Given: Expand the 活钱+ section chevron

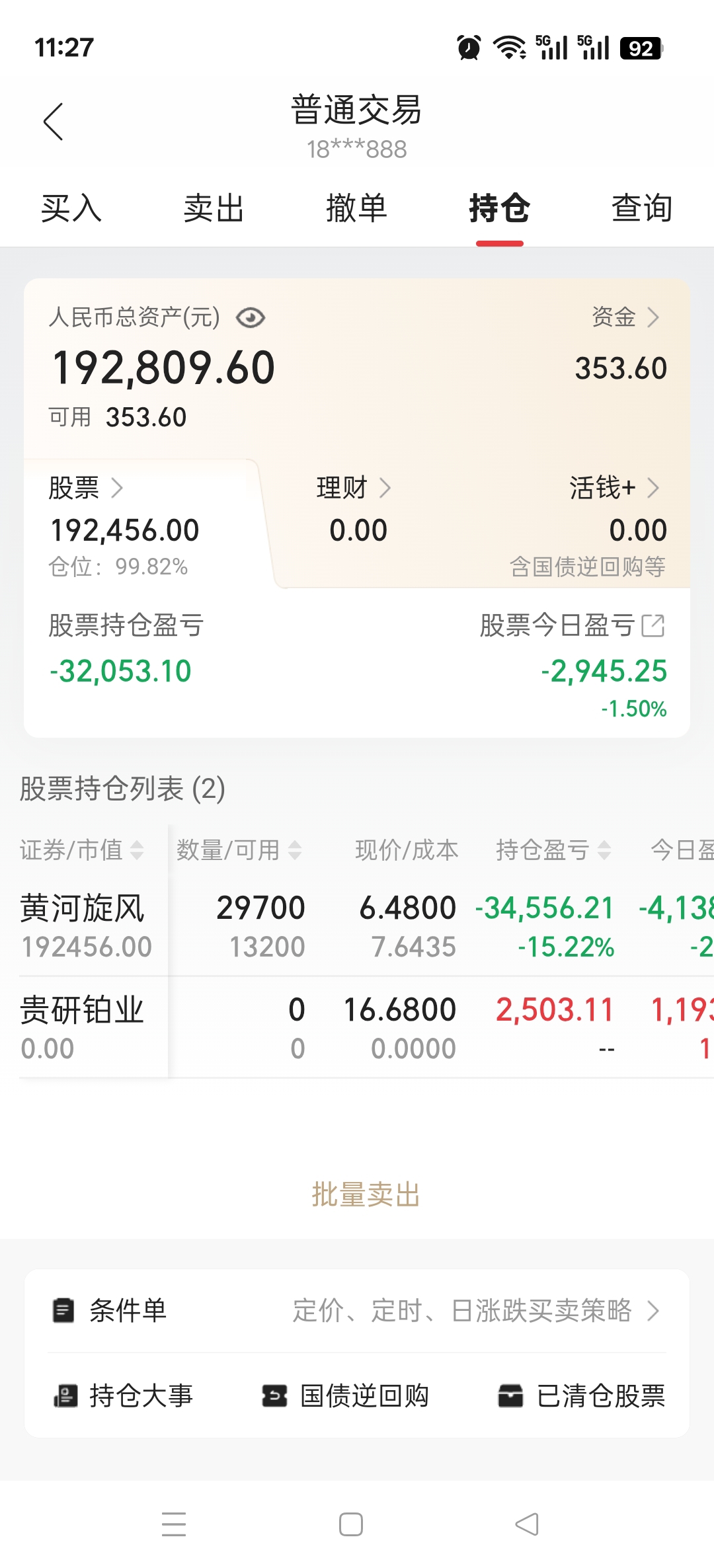Looking at the screenshot, I should coord(653,488).
